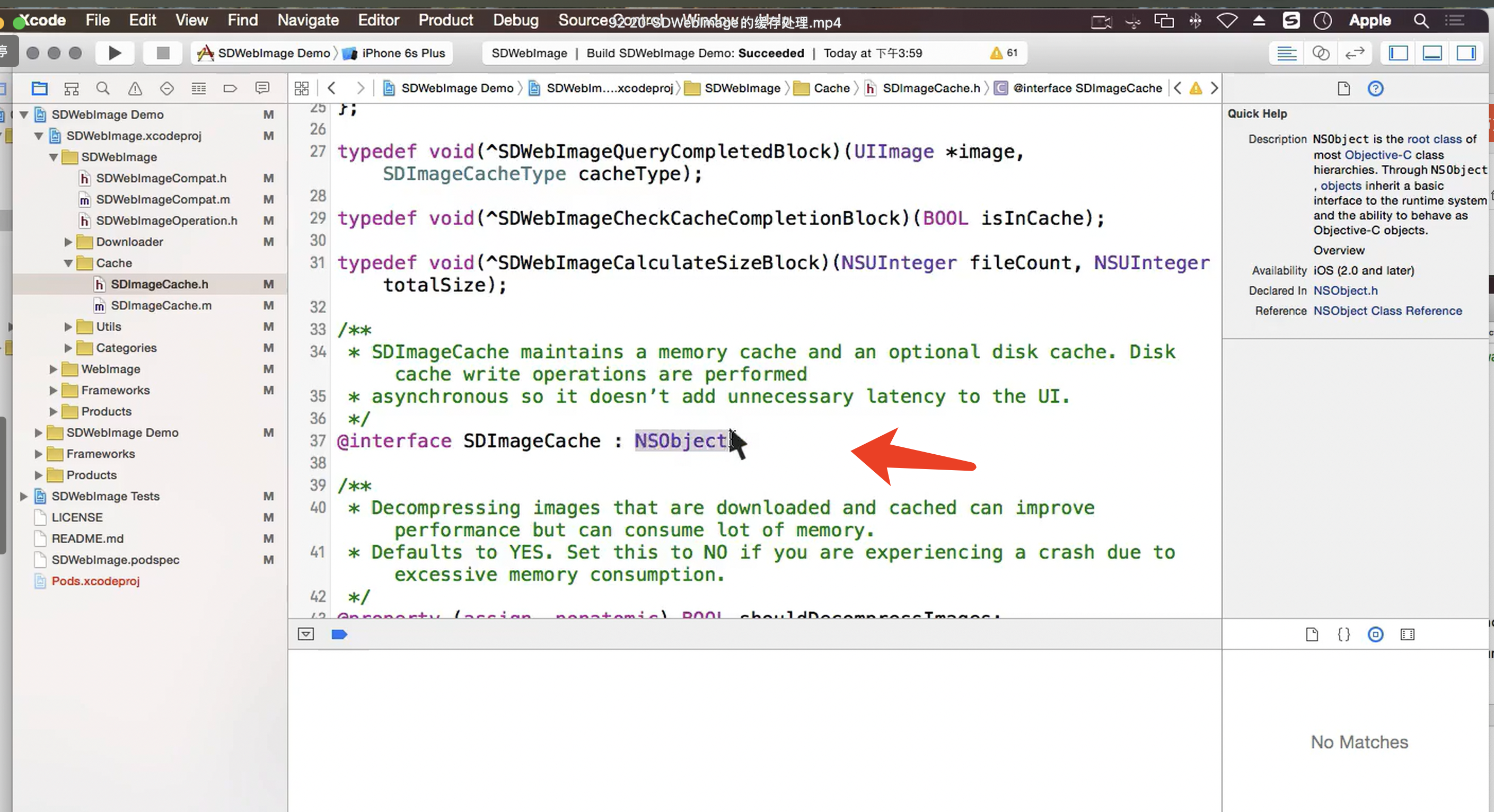
Task: Open the Find navigator magnifier icon
Action: pos(103,88)
